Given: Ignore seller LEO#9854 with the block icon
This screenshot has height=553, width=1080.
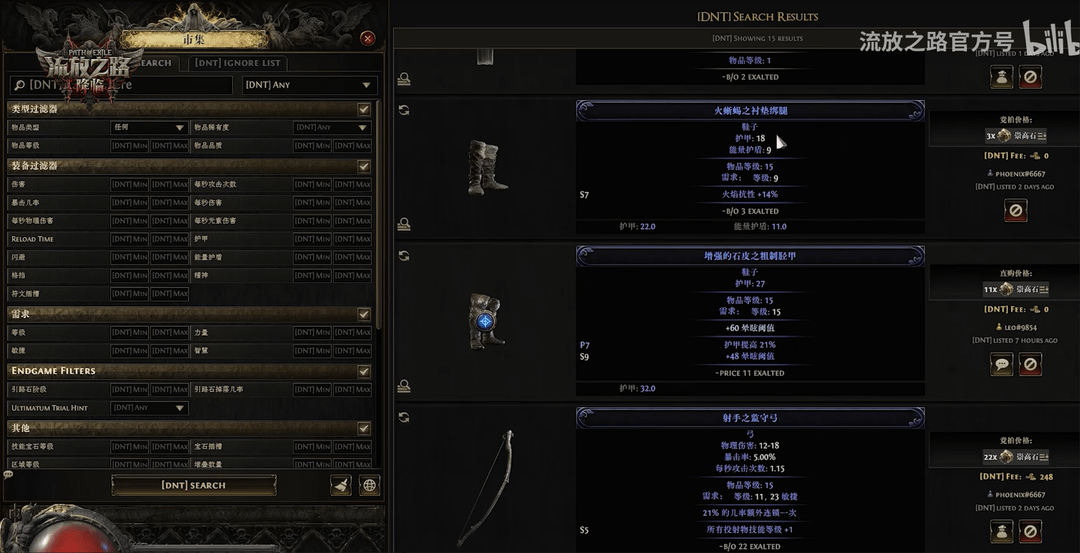Looking at the screenshot, I should (1030, 364).
